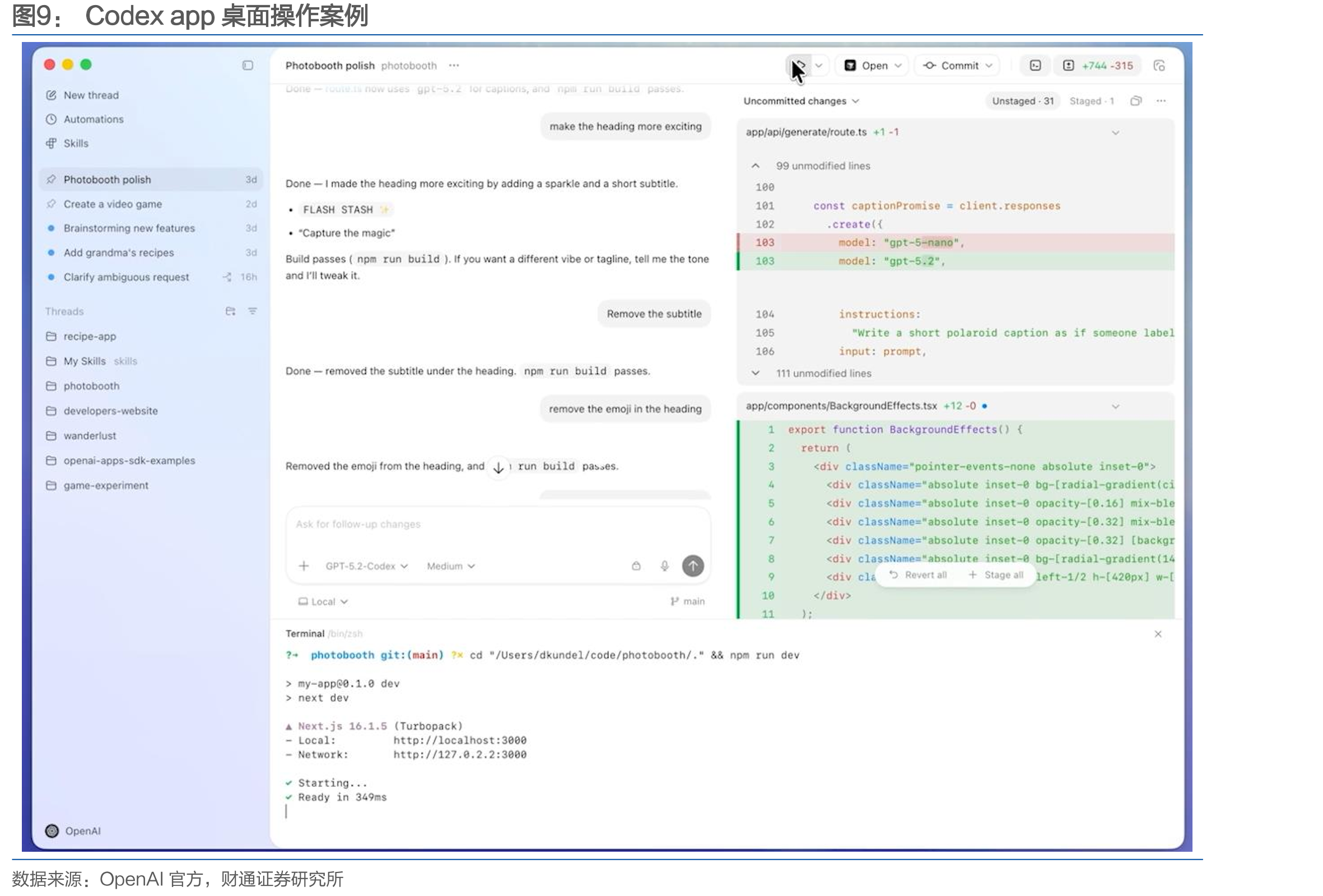Open Automations in the sidebar
This screenshot has height=896, width=1323.
click(x=85, y=119)
